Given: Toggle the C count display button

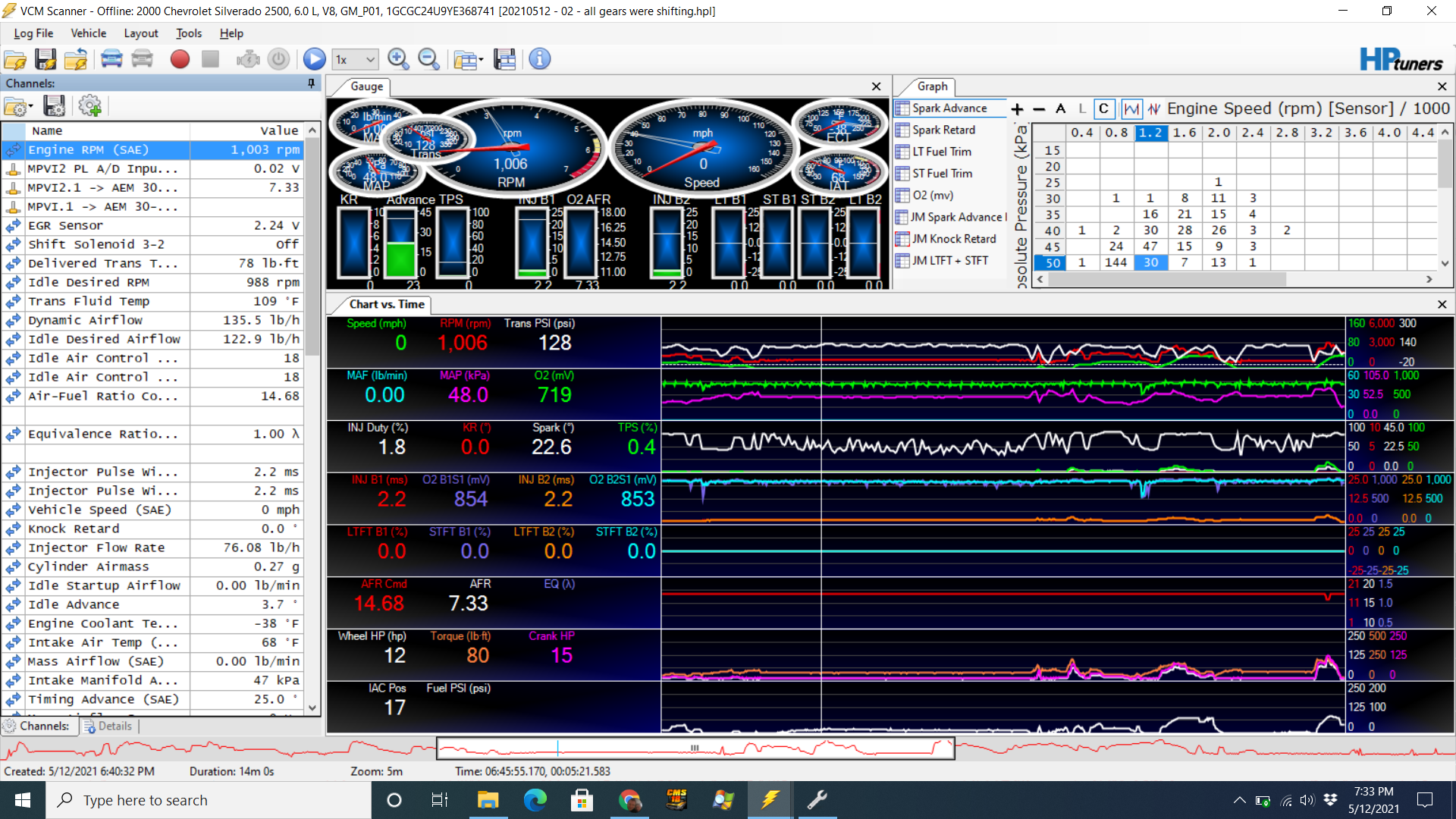Looking at the screenshot, I should pos(1103,109).
